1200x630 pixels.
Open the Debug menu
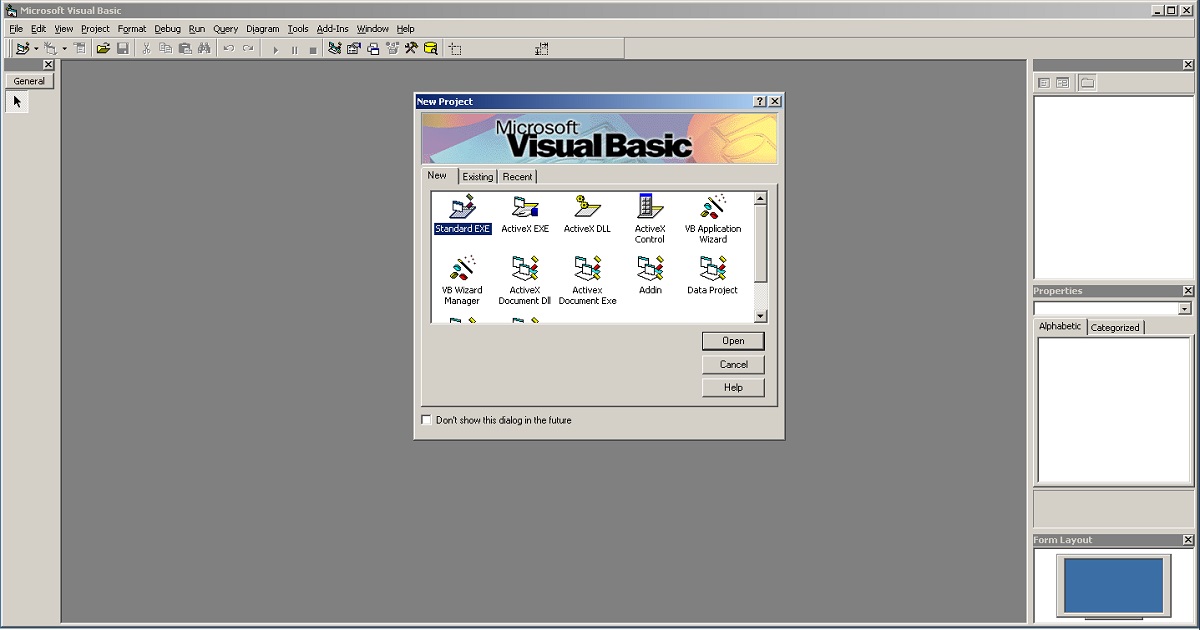167,29
